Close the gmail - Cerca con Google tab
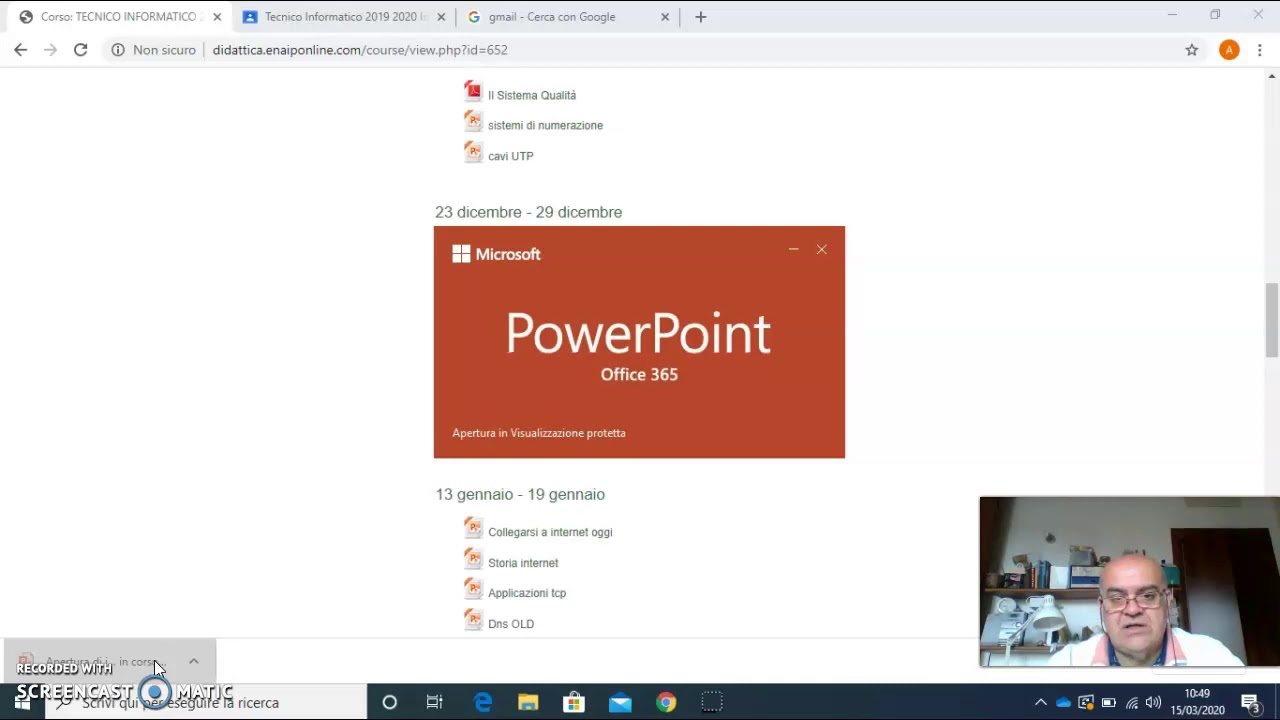This screenshot has height=720, width=1280. click(x=665, y=17)
